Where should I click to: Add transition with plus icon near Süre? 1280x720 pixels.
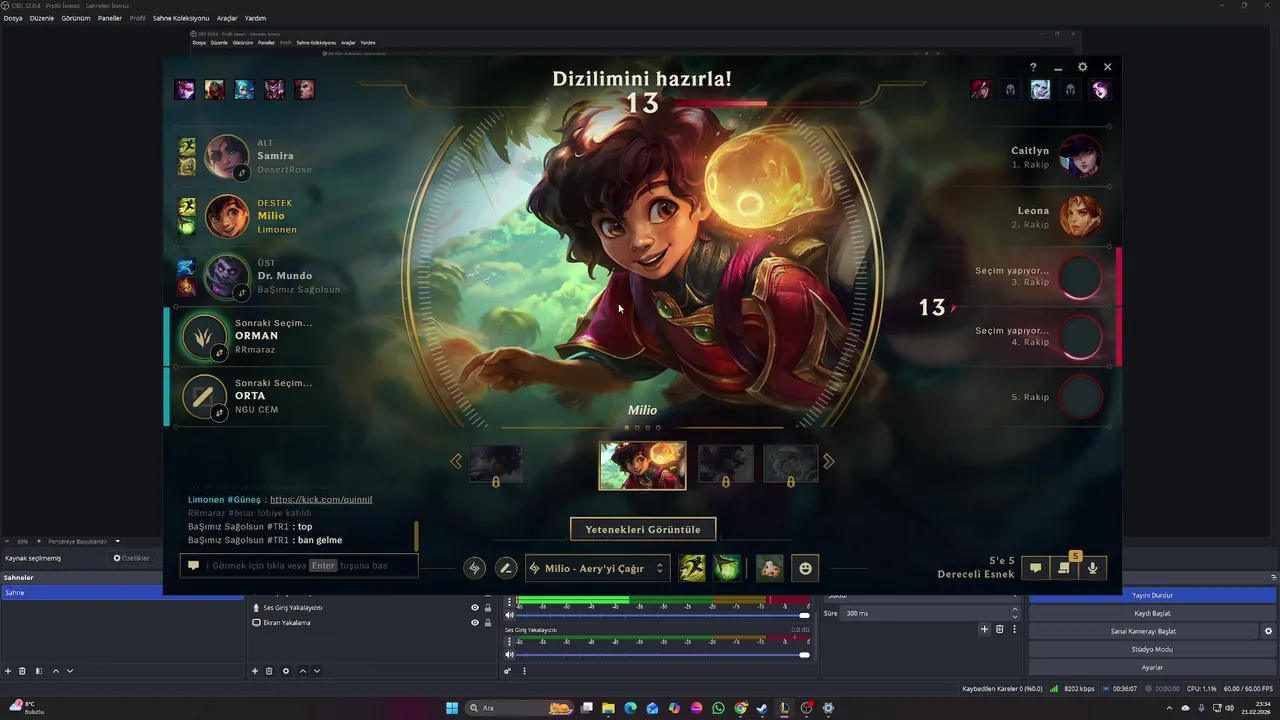pos(984,629)
